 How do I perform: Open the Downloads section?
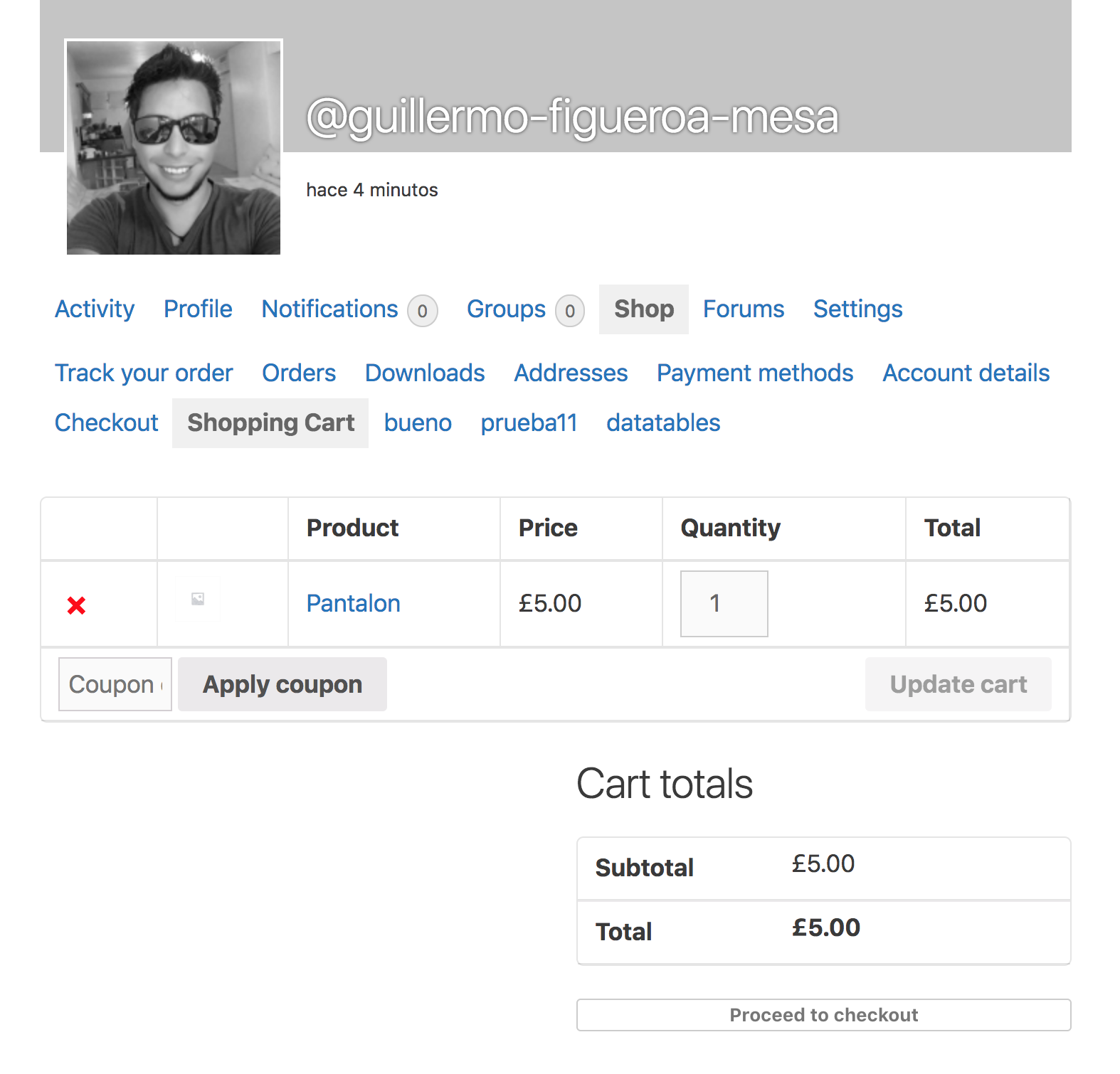[425, 373]
